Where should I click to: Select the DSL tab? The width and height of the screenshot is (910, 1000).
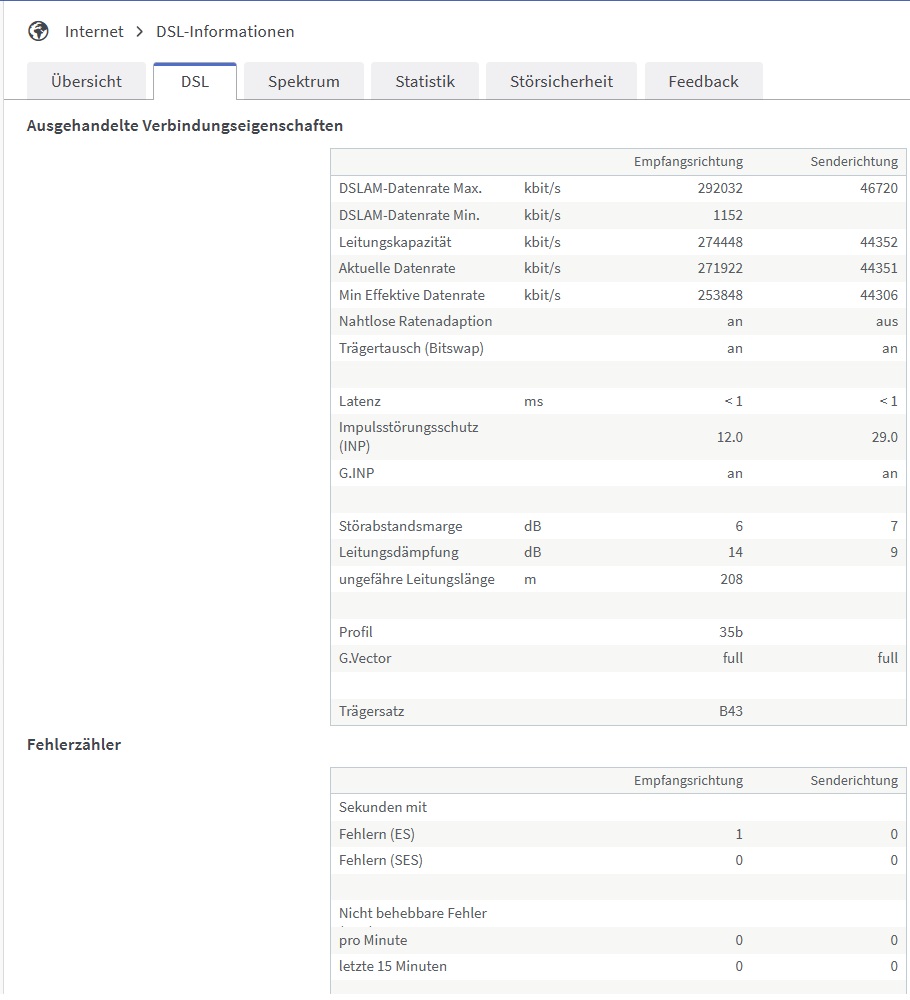(x=195, y=82)
